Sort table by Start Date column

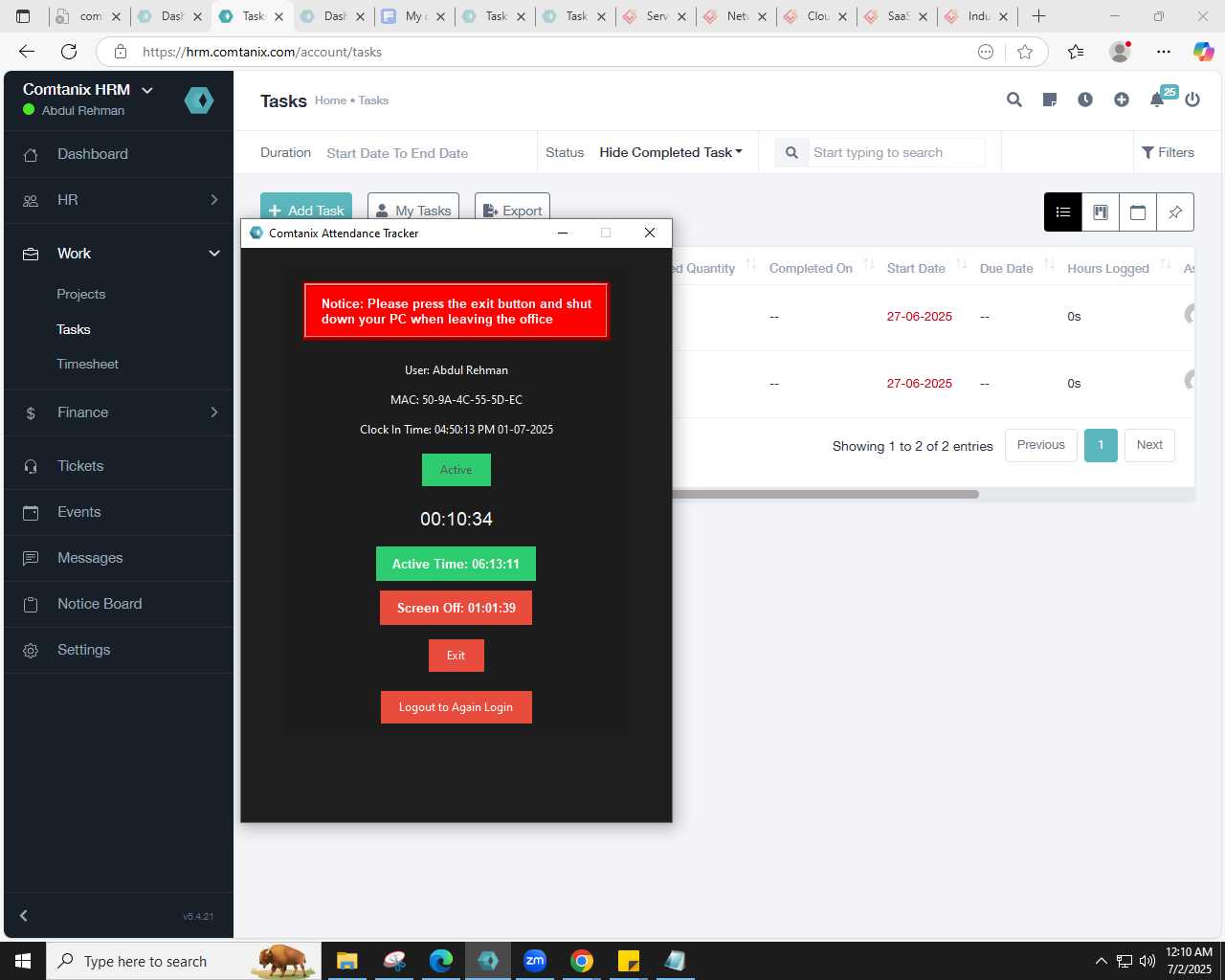962,265
